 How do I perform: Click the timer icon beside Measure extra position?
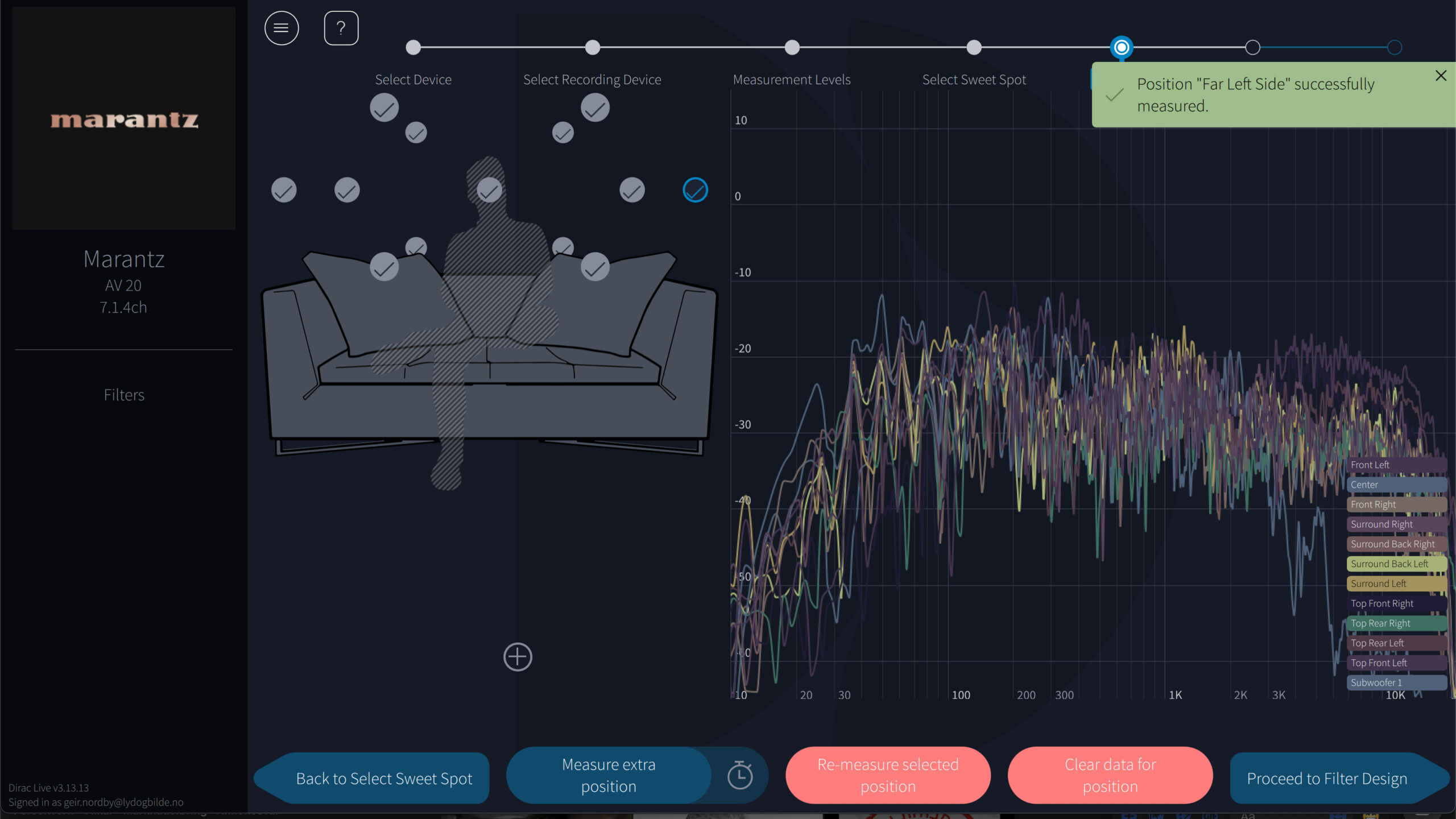[x=740, y=775]
